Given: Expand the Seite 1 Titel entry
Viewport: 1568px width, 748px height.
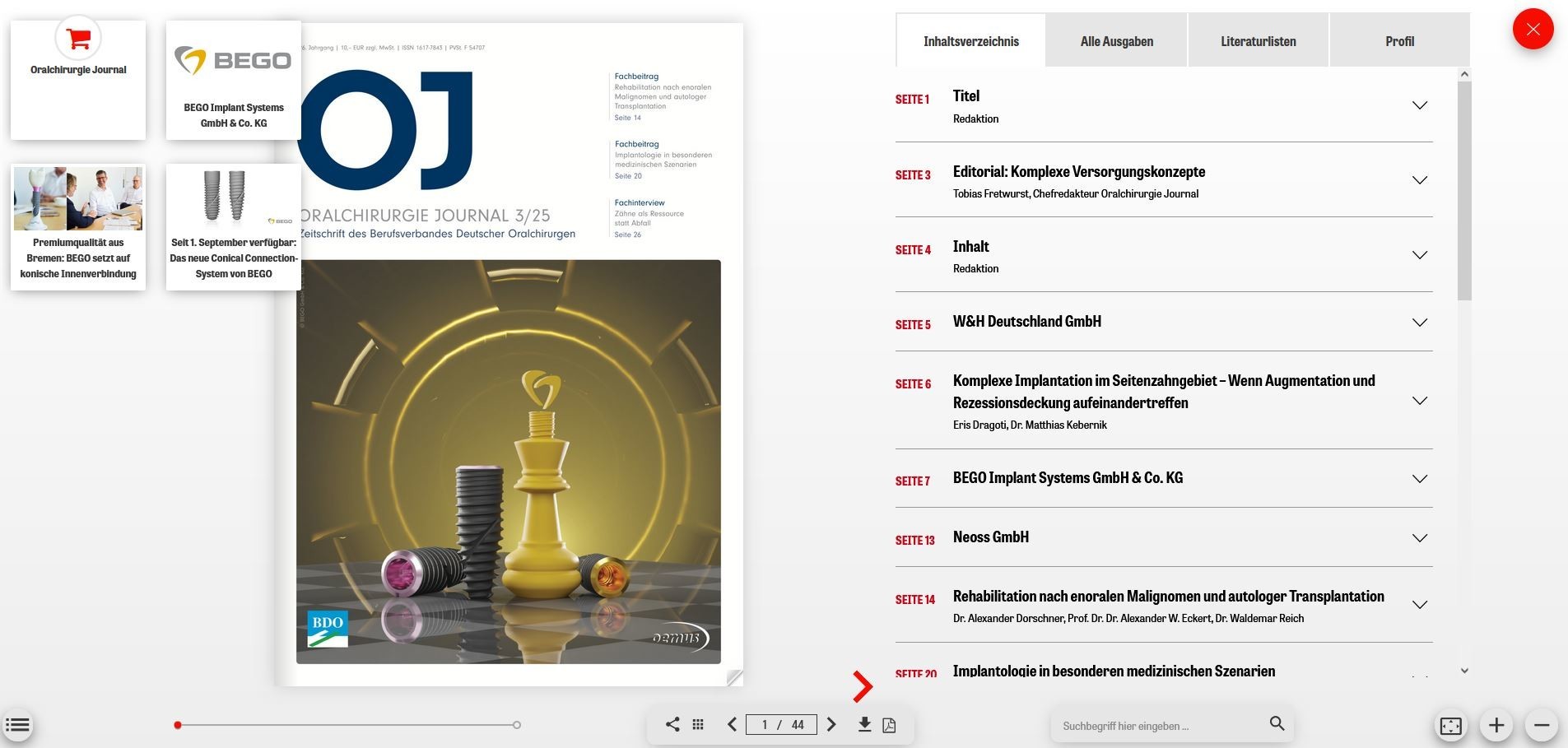Looking at the screenshot, I should tap(1420, 105).
